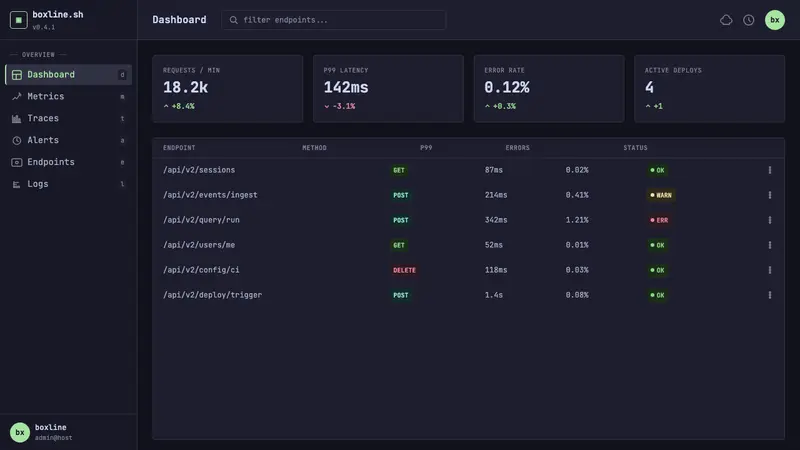Screen dimensions: 800x450
Task: Open Alerts page from sidebar
Action: tap(68, 140)
